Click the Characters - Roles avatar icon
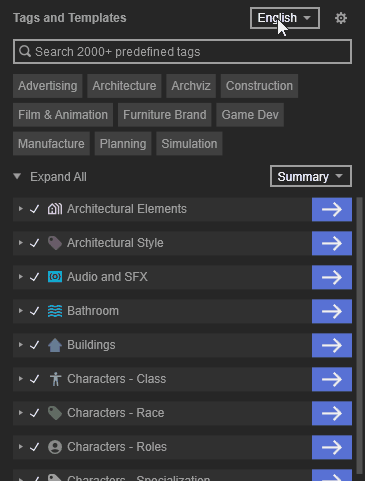The image size is (365, 481). coord(55,447)
